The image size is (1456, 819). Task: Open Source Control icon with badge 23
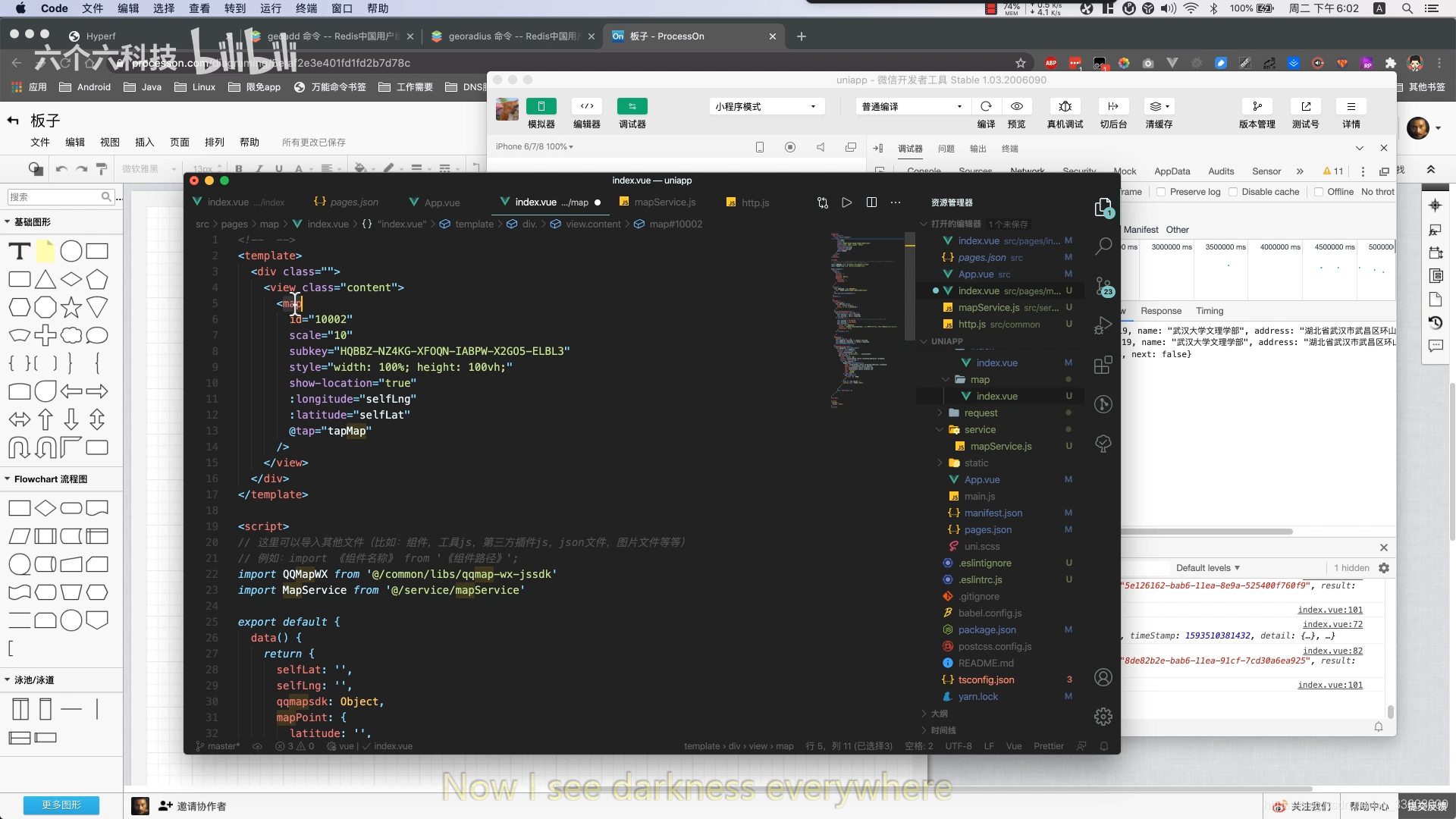(x=1103, y=287)
